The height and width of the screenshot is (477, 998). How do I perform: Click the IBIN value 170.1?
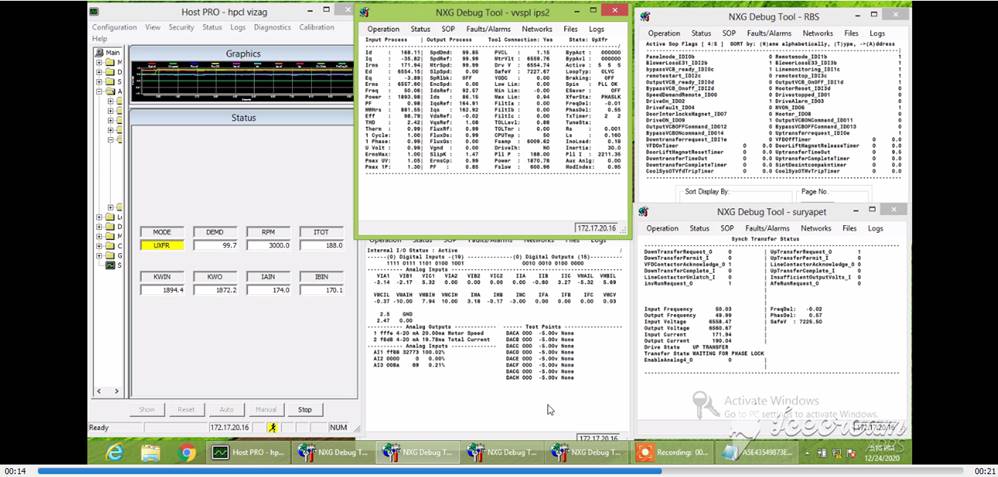pos(322,290)
